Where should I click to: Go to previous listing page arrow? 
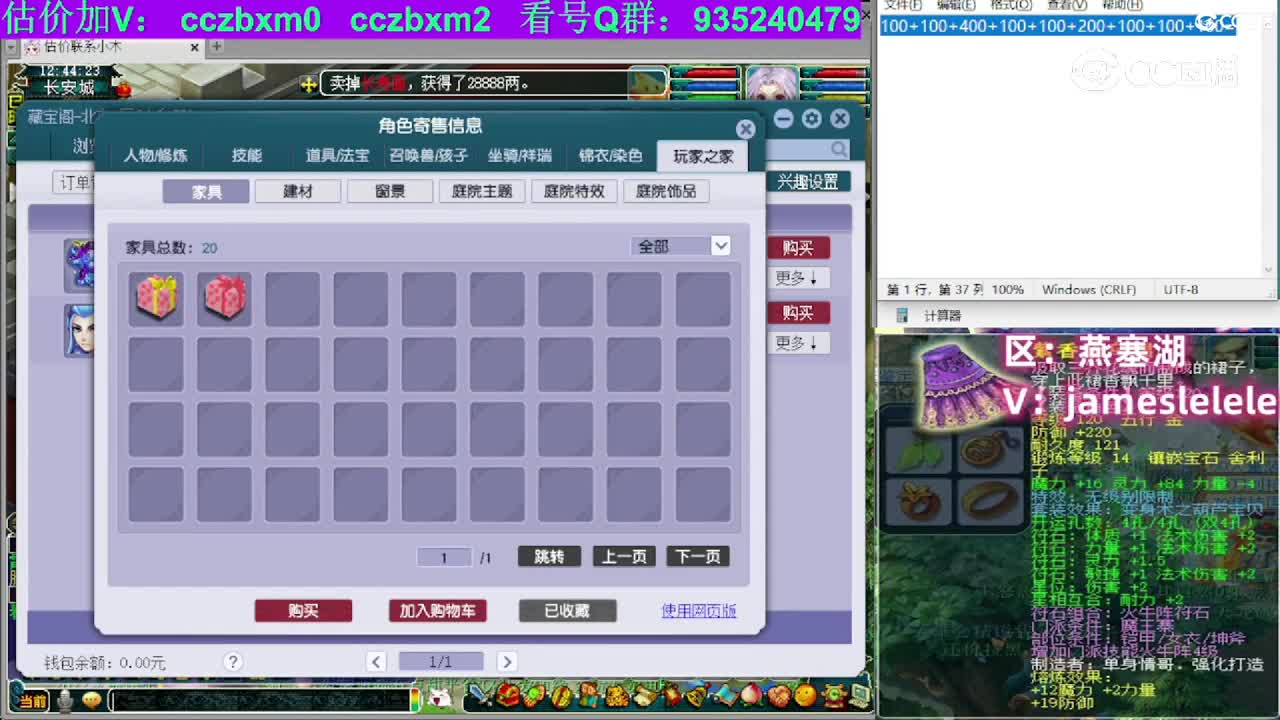click(x=376, y=661)
